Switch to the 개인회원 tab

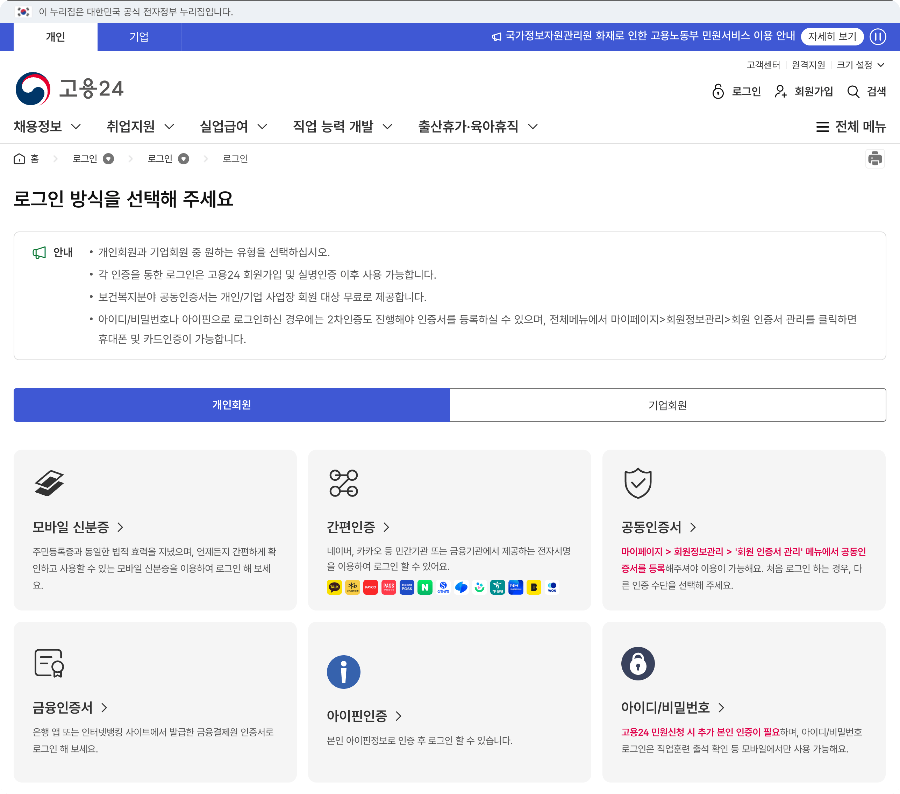click(230, 405)
